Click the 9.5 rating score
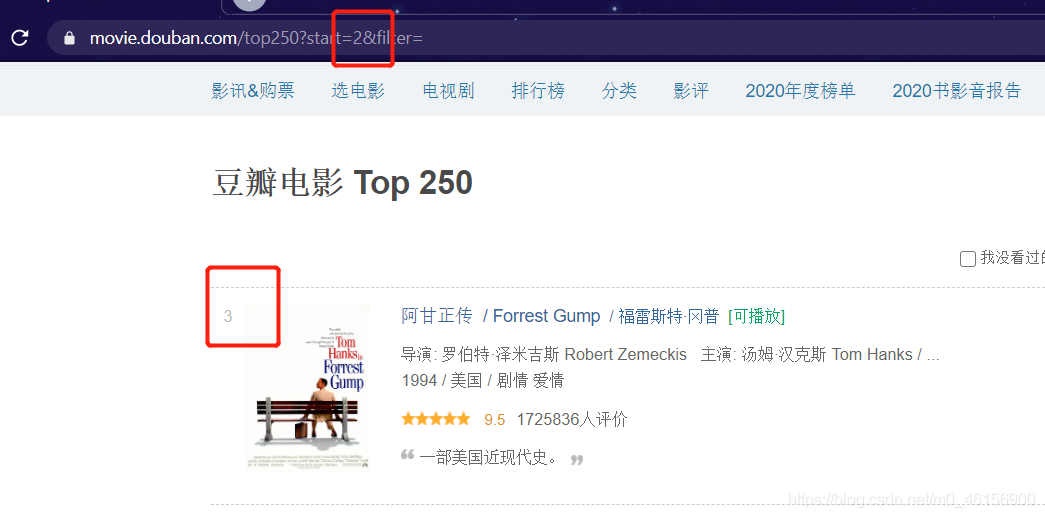Screen dimensions: 1045x518 [495, 420]
